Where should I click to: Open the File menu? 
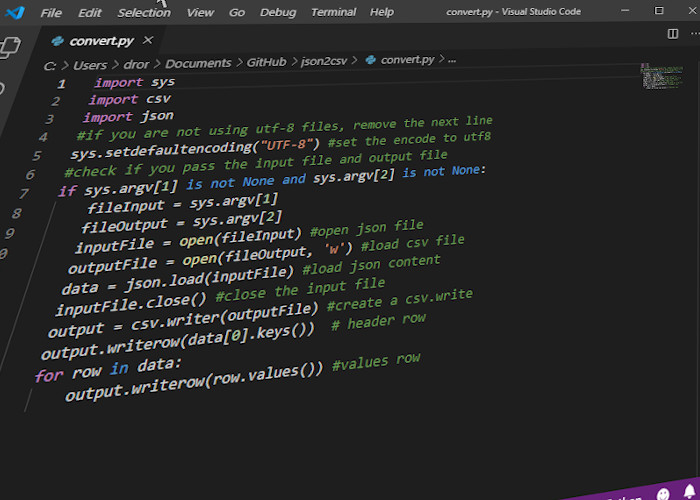point(51,12)
